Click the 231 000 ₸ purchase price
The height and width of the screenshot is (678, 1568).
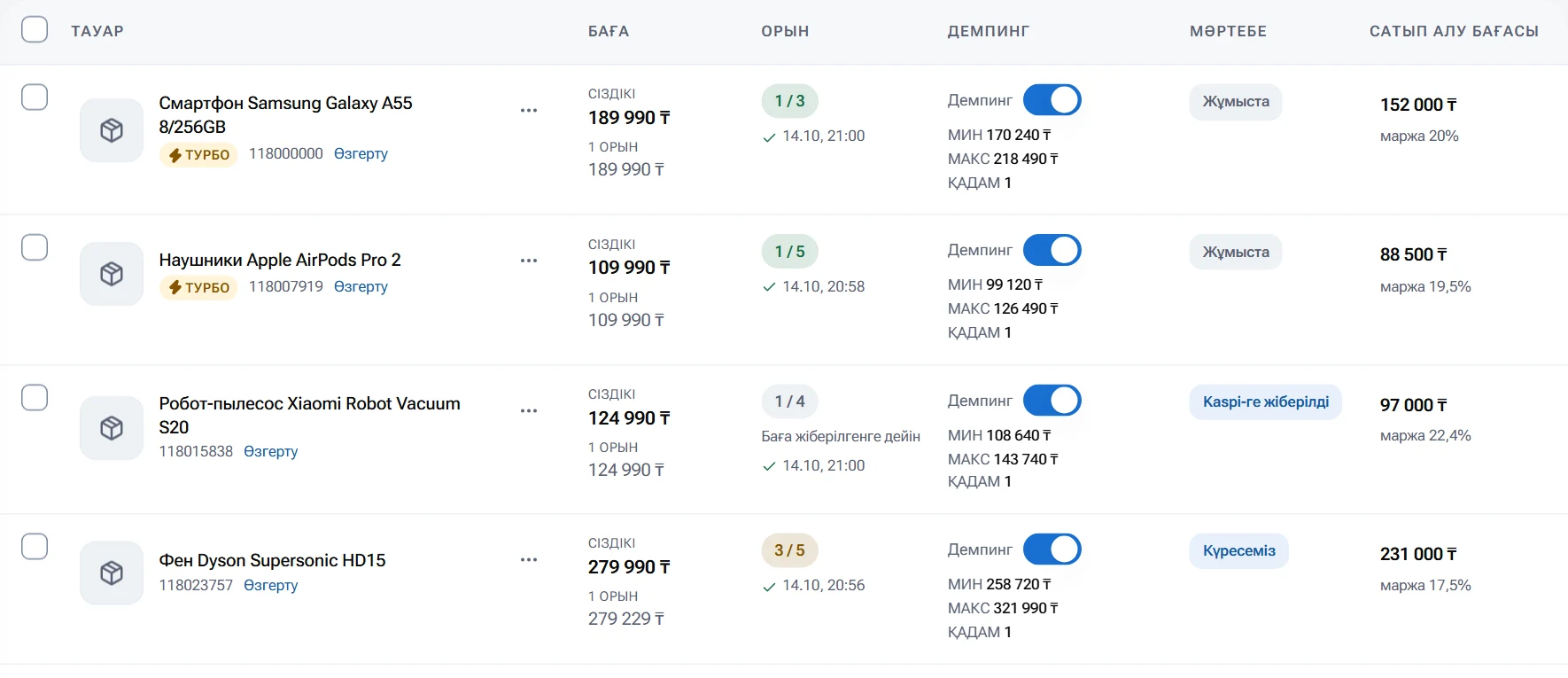click(x=1418, y=554)
